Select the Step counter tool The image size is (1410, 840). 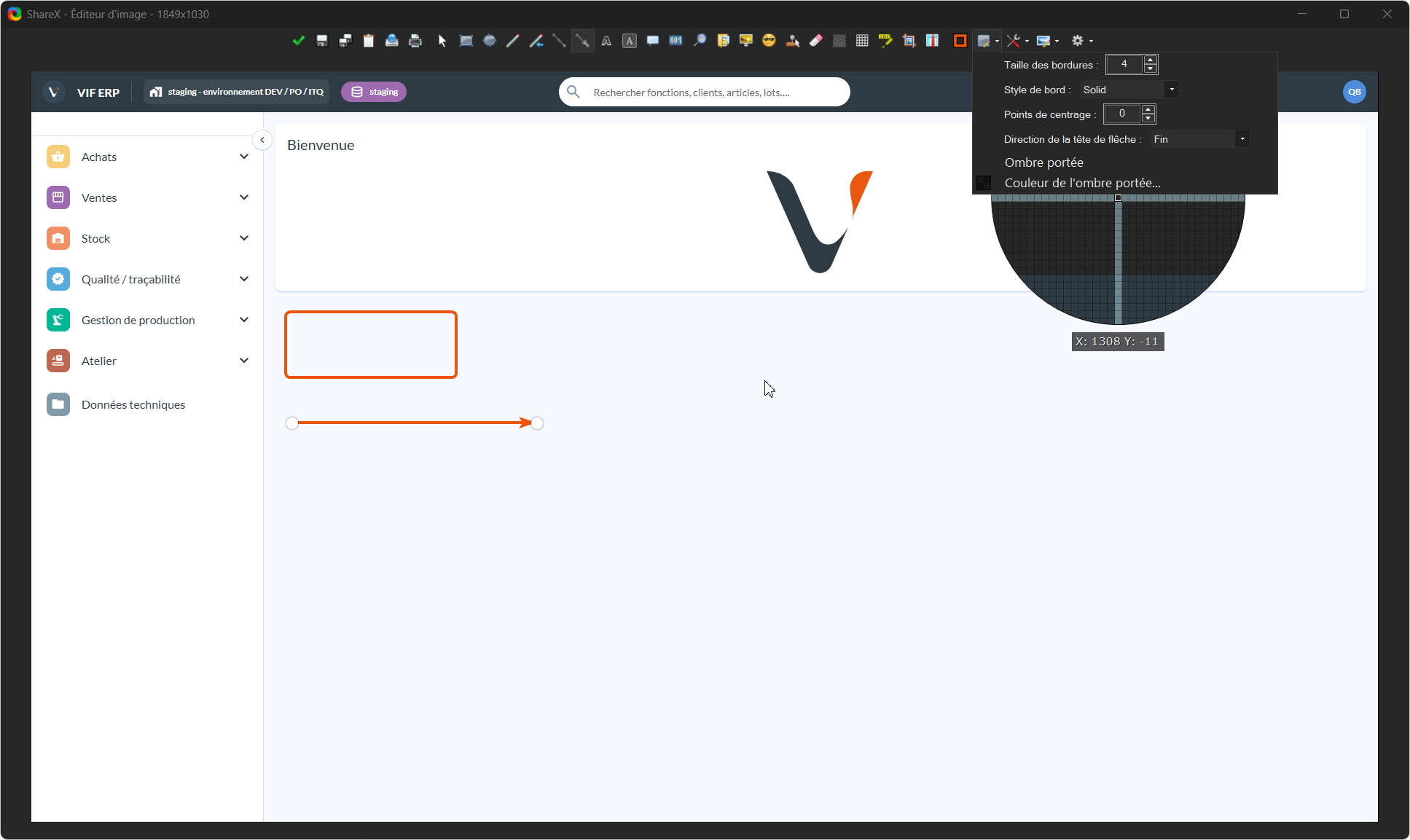(676, 41)
